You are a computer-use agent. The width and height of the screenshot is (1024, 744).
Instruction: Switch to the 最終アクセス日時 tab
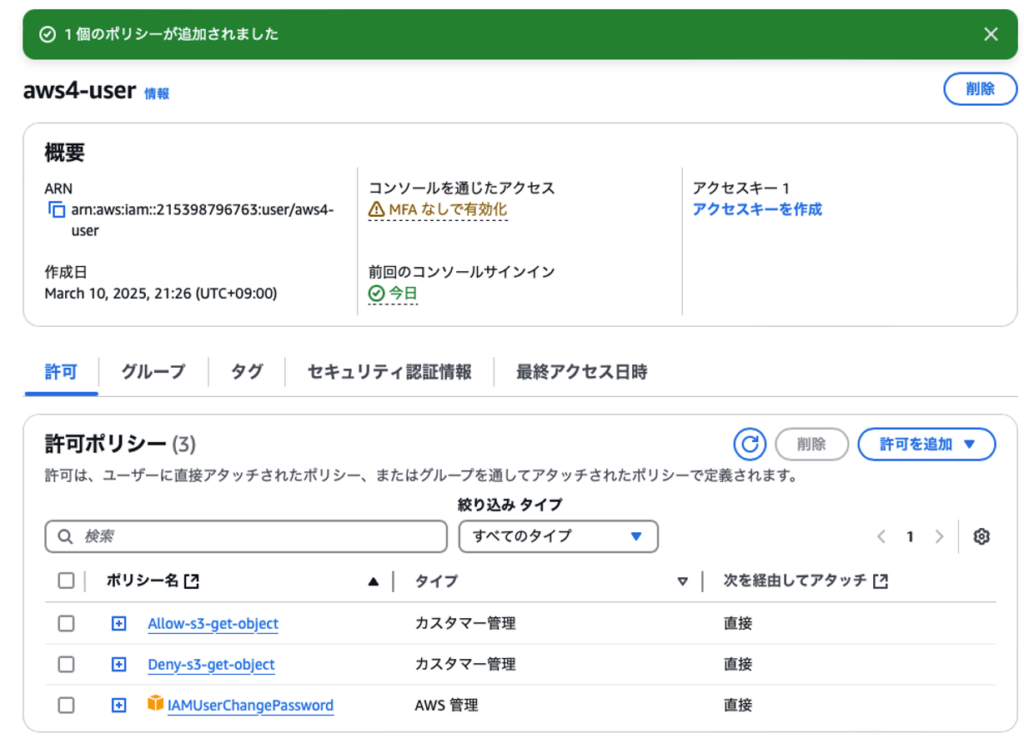[x=582, y=372]
